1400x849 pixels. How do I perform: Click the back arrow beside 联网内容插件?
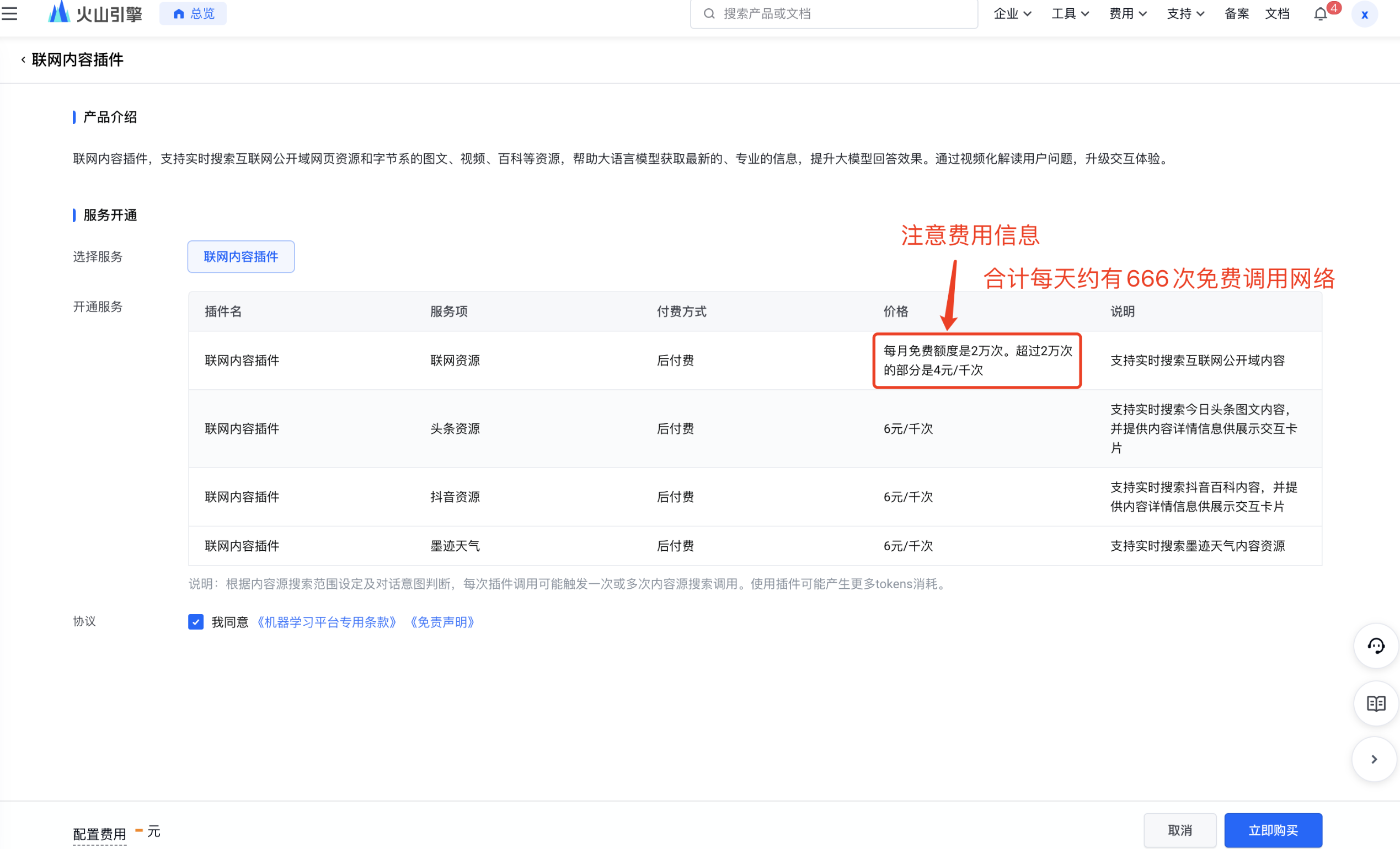(23, 60)
